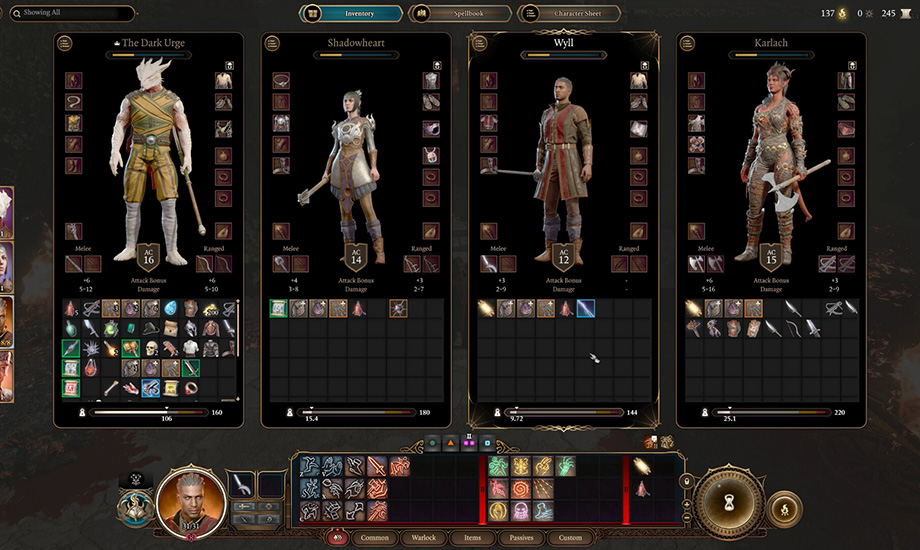920x550 pixels.
Task: Click Wyll's rapier weapon slot beside portrait
Action: pyautogui.click(x=241, y=485)
